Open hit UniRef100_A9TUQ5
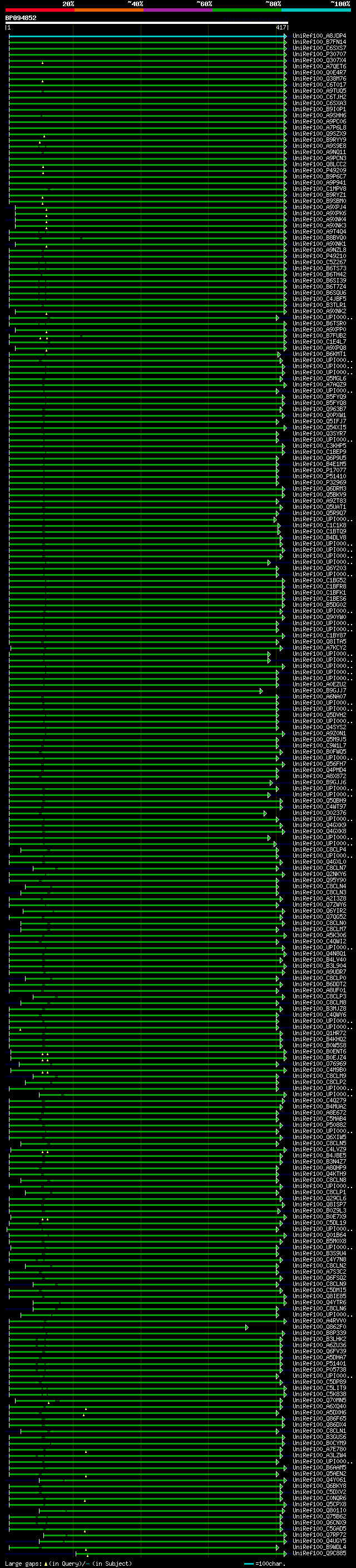356x1568 pixels. pyautogui.click(x=319, y=91)
